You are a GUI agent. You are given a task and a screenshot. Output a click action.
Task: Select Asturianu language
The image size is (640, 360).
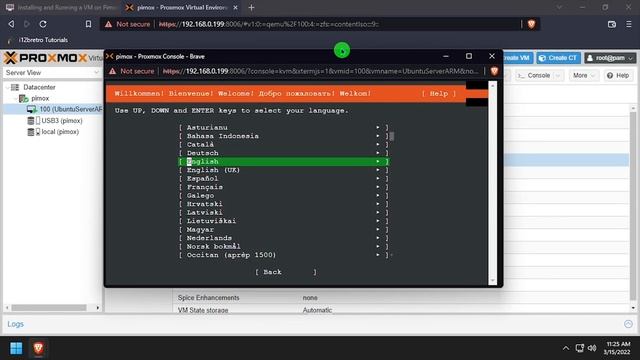point(284,128)
